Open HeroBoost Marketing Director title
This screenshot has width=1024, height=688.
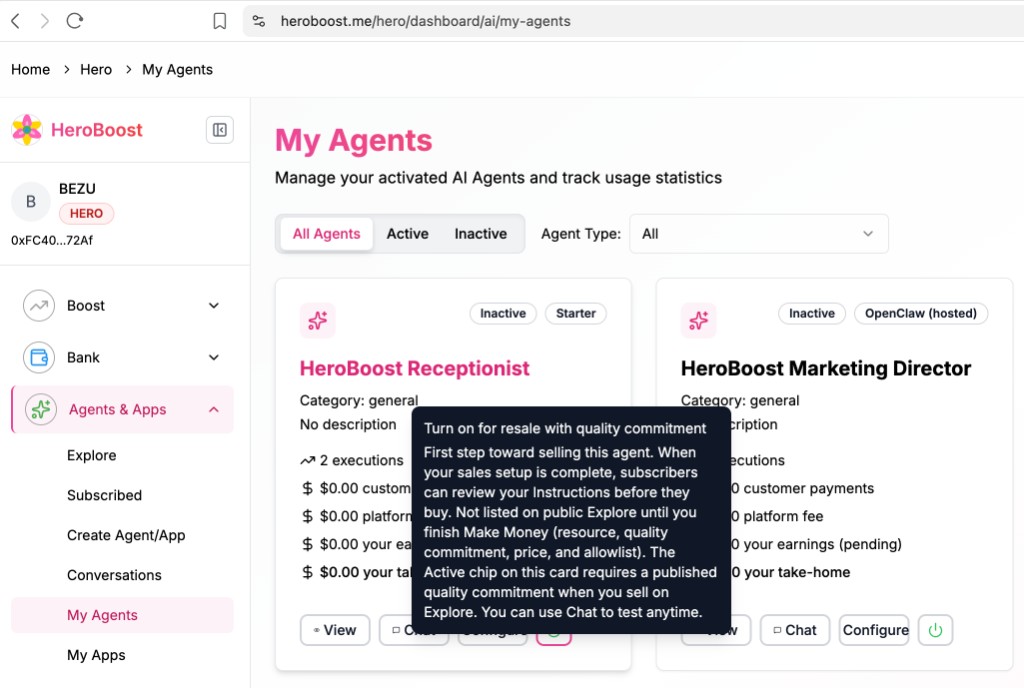point(826,368)
